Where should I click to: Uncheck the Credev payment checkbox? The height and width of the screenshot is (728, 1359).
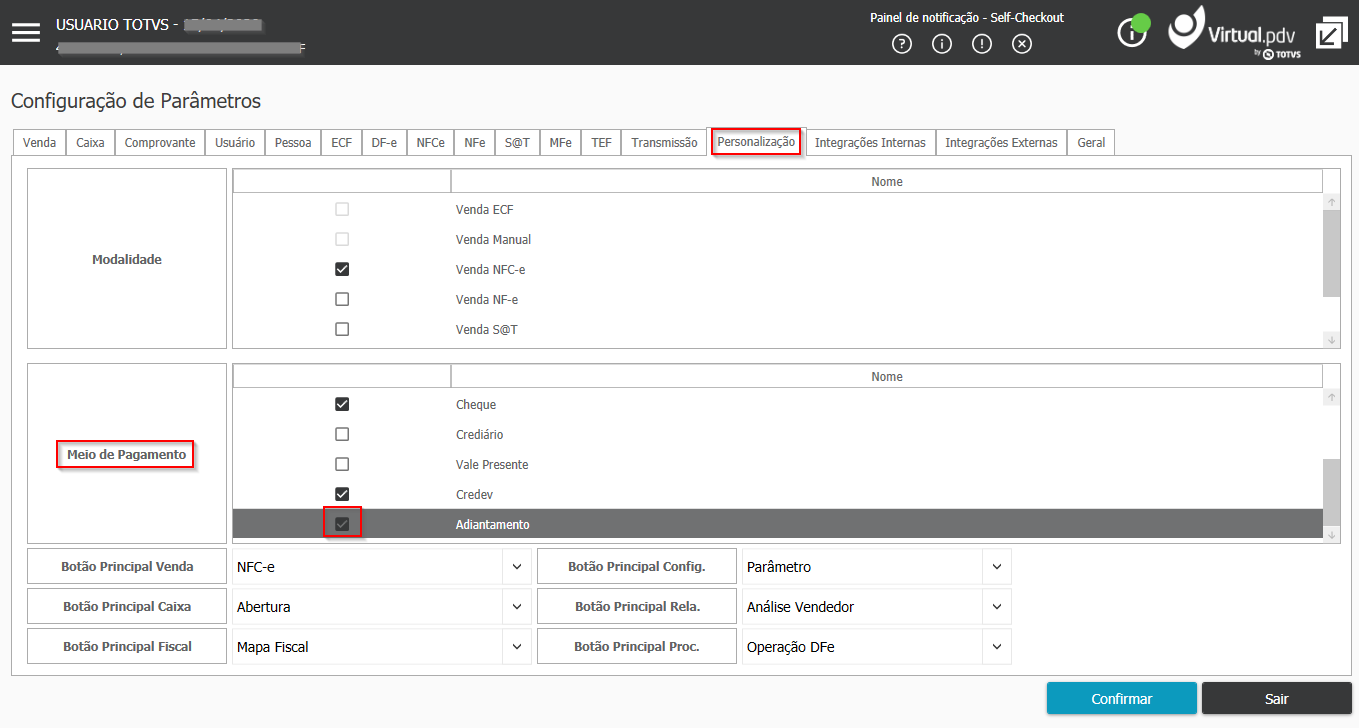(x=342, y=494)
